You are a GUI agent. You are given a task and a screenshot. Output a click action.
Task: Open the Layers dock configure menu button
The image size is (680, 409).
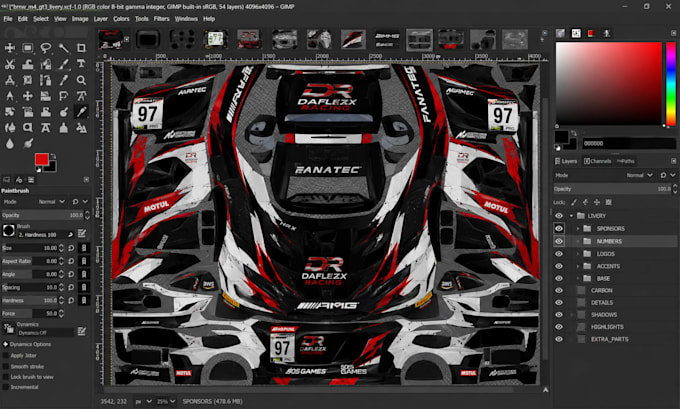tap(673, 161)
